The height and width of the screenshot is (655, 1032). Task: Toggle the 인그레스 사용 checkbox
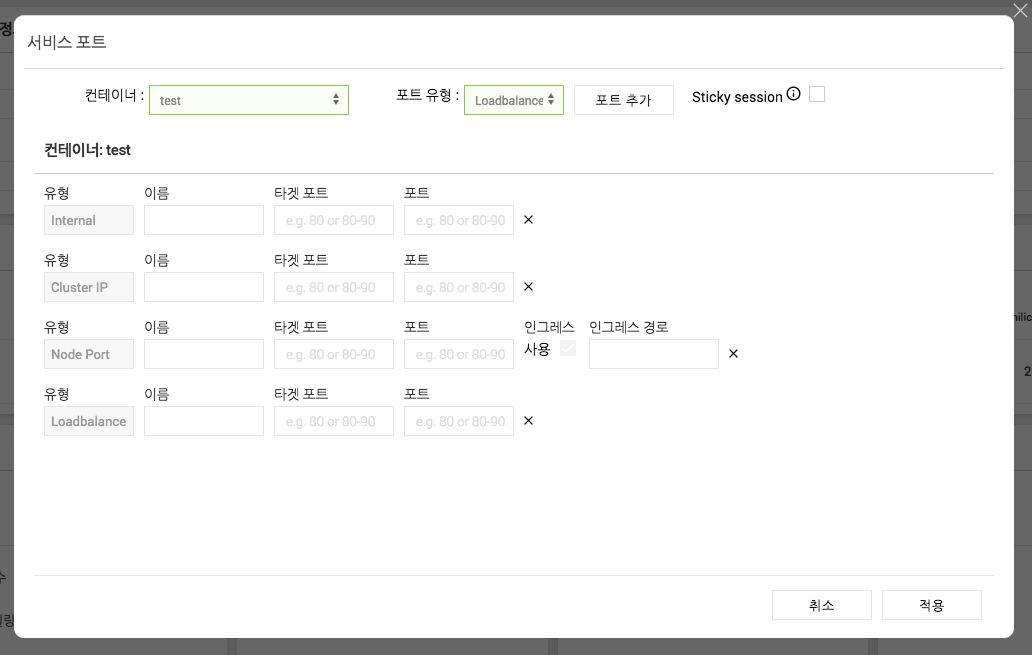tap(567, 349)
